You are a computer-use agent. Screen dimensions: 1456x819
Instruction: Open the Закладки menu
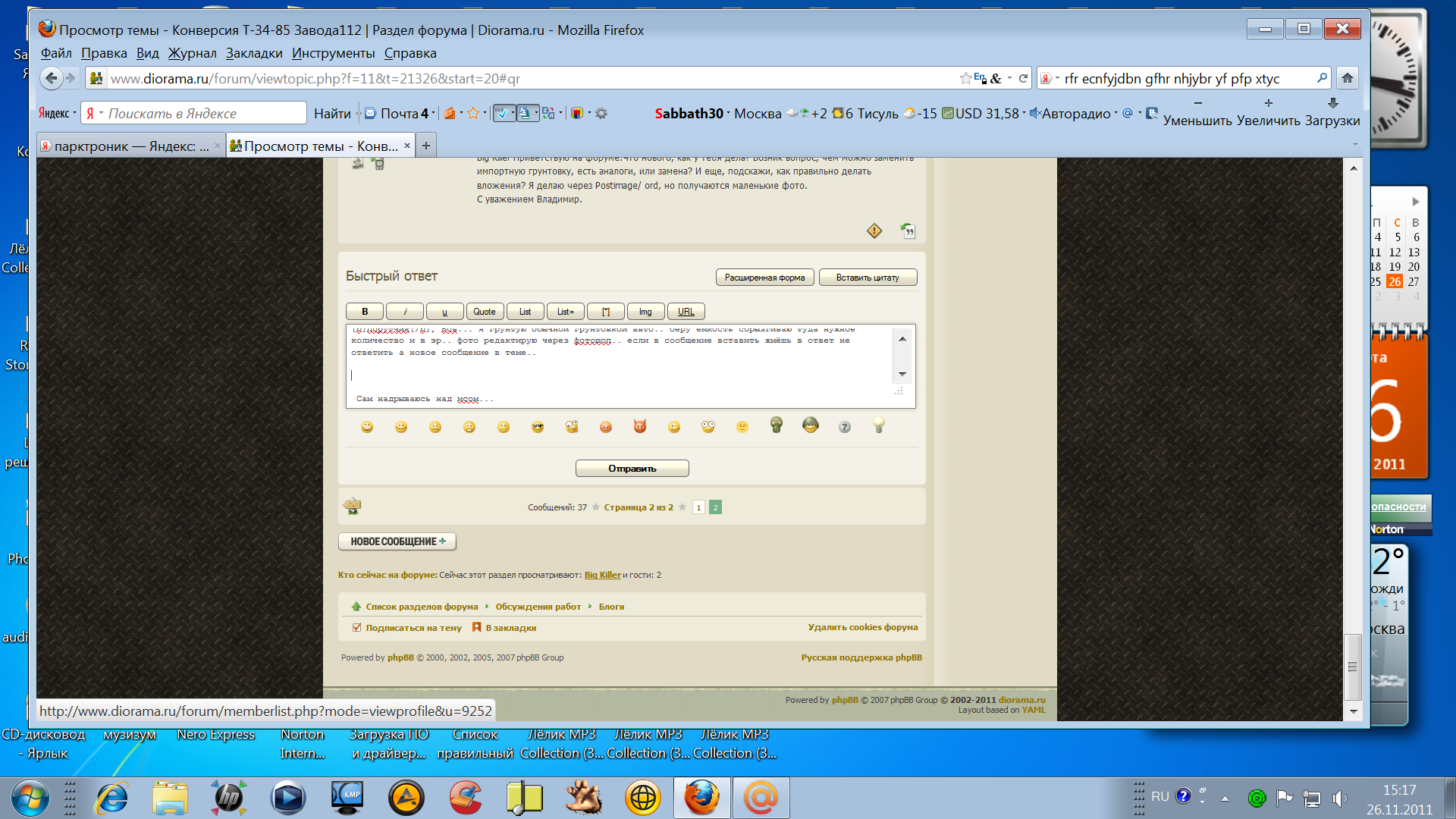click(253, 53)
